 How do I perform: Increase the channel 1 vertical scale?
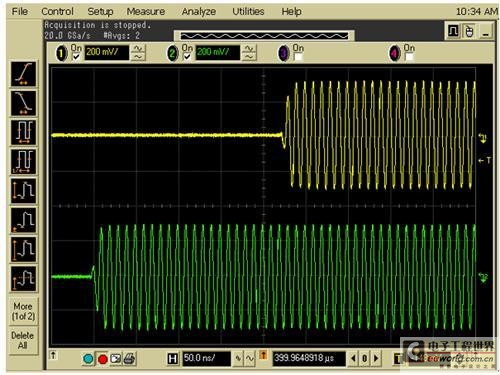(x=138, y=49)
